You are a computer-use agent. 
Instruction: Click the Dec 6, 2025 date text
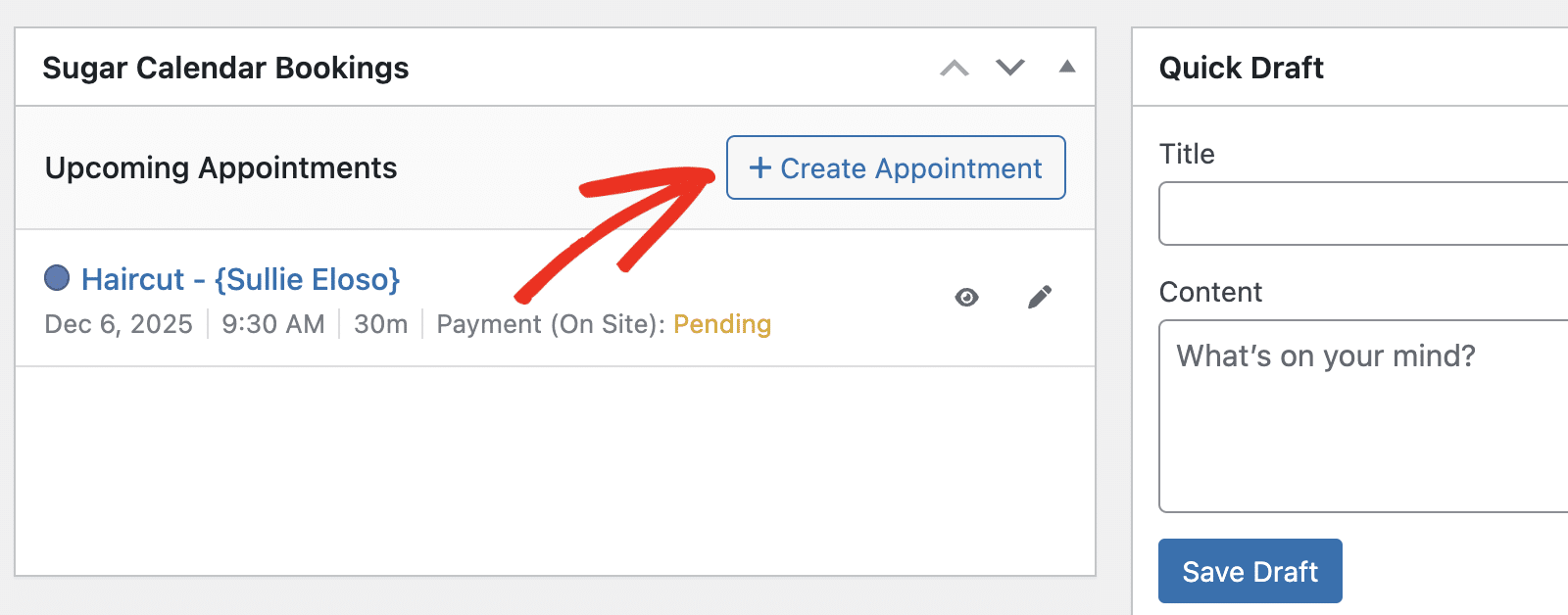(118, 324)
